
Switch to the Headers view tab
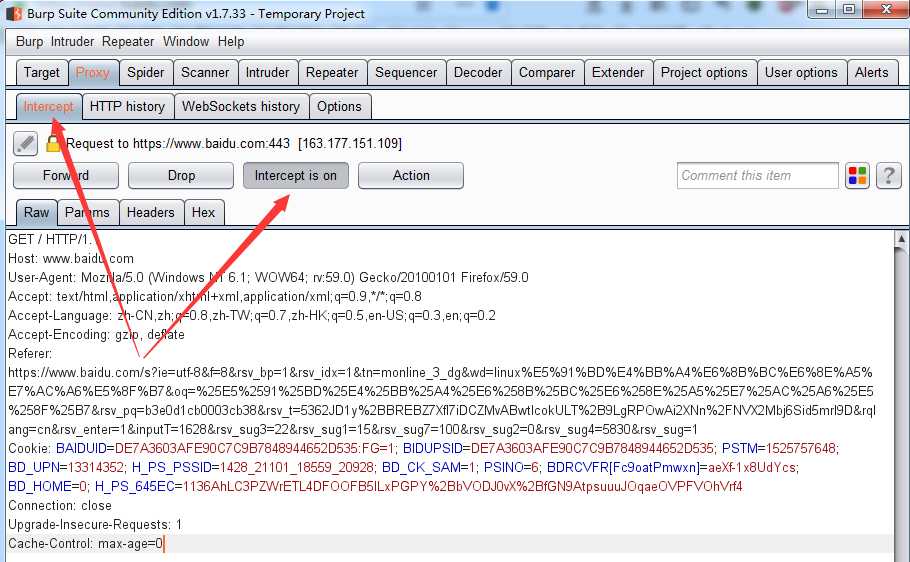pyautogui.click(x=150, y=212)
